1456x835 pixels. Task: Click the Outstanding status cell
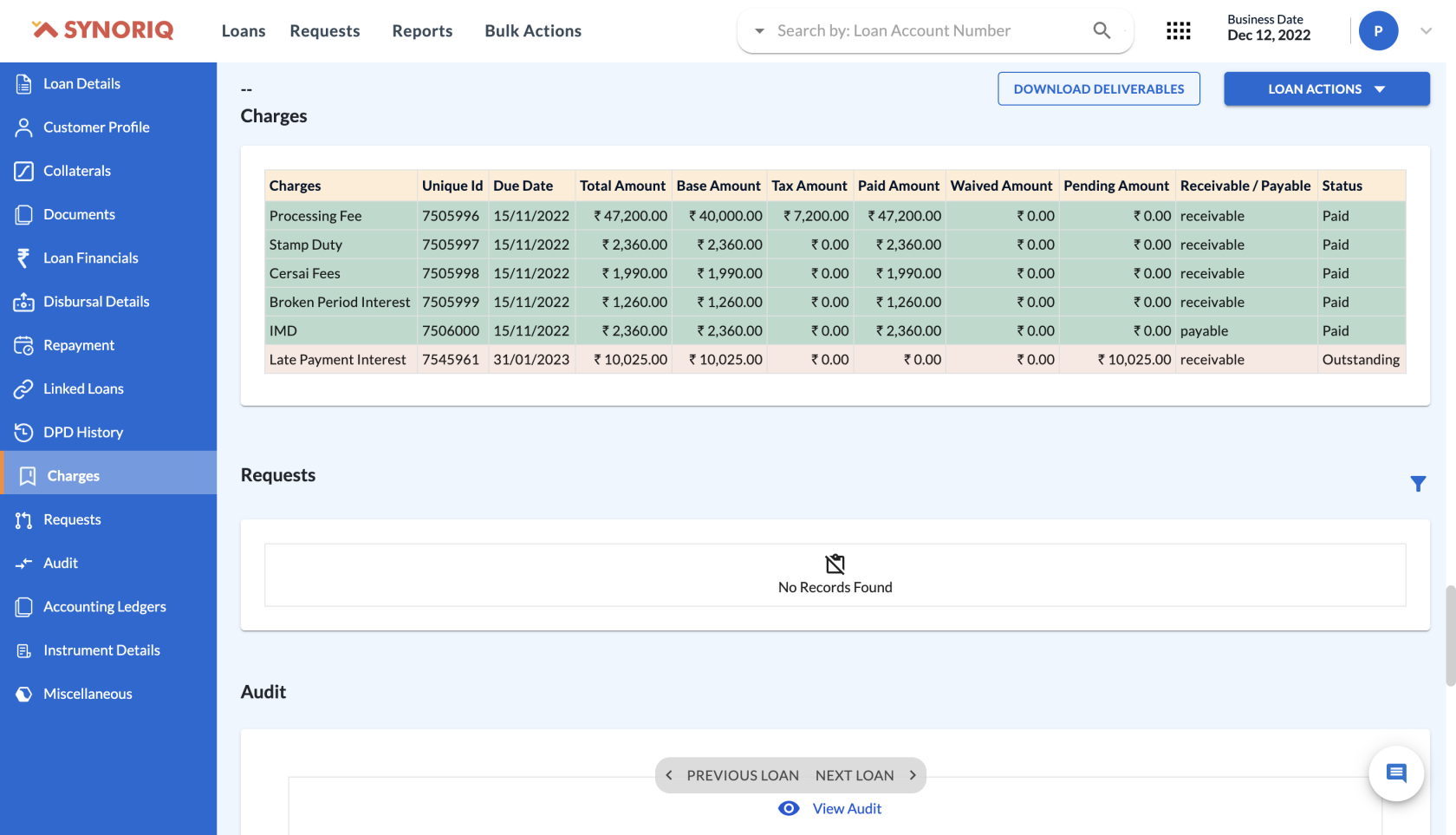pos(1361,359)
